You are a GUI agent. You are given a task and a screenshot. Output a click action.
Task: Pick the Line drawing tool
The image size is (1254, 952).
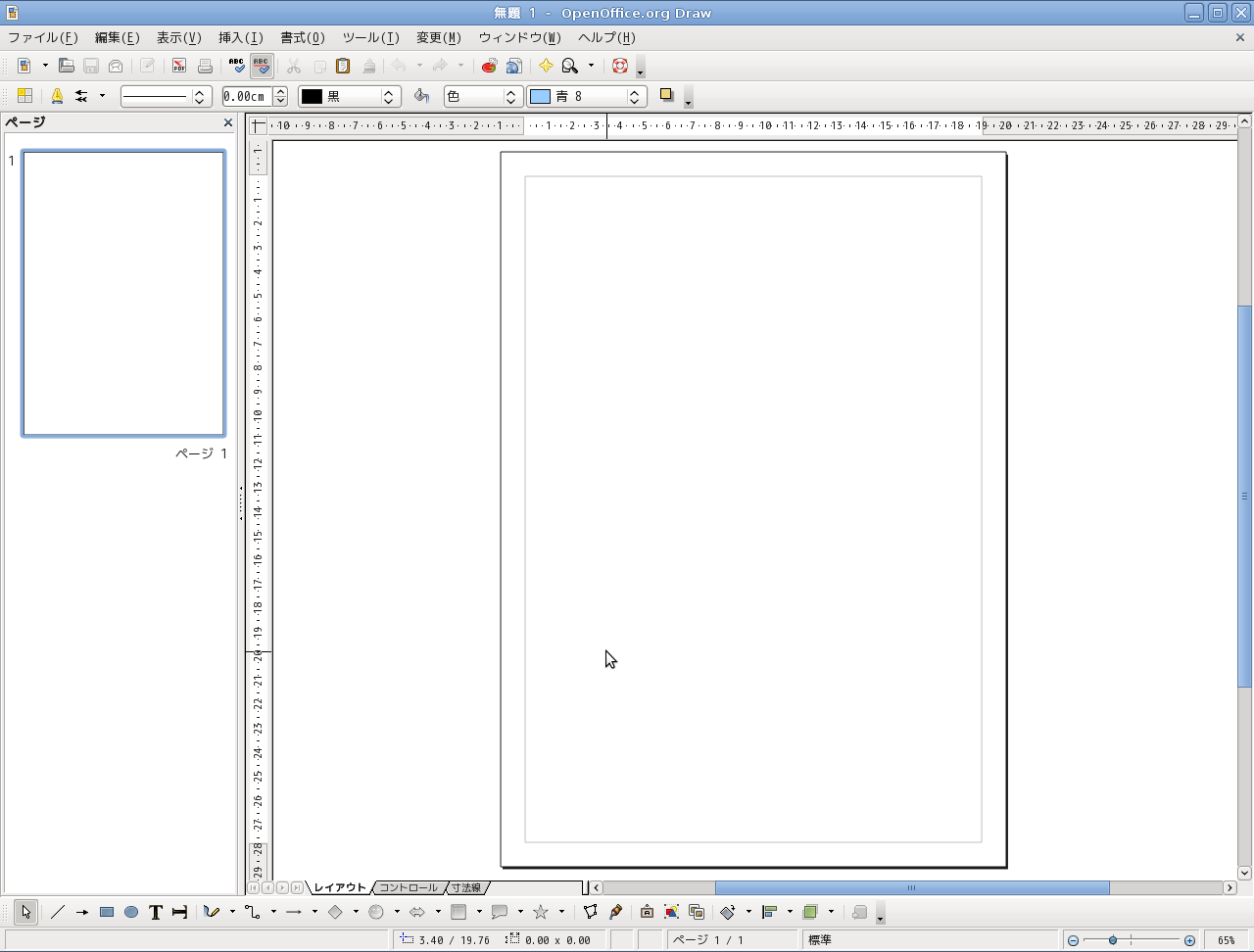tap(58, 912)
